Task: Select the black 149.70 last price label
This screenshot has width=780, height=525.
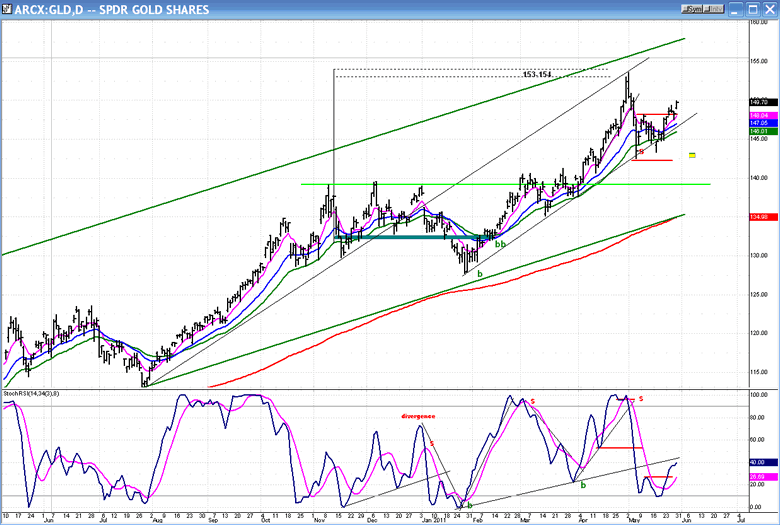Action: pyautogui.click(x=758, y=101)
